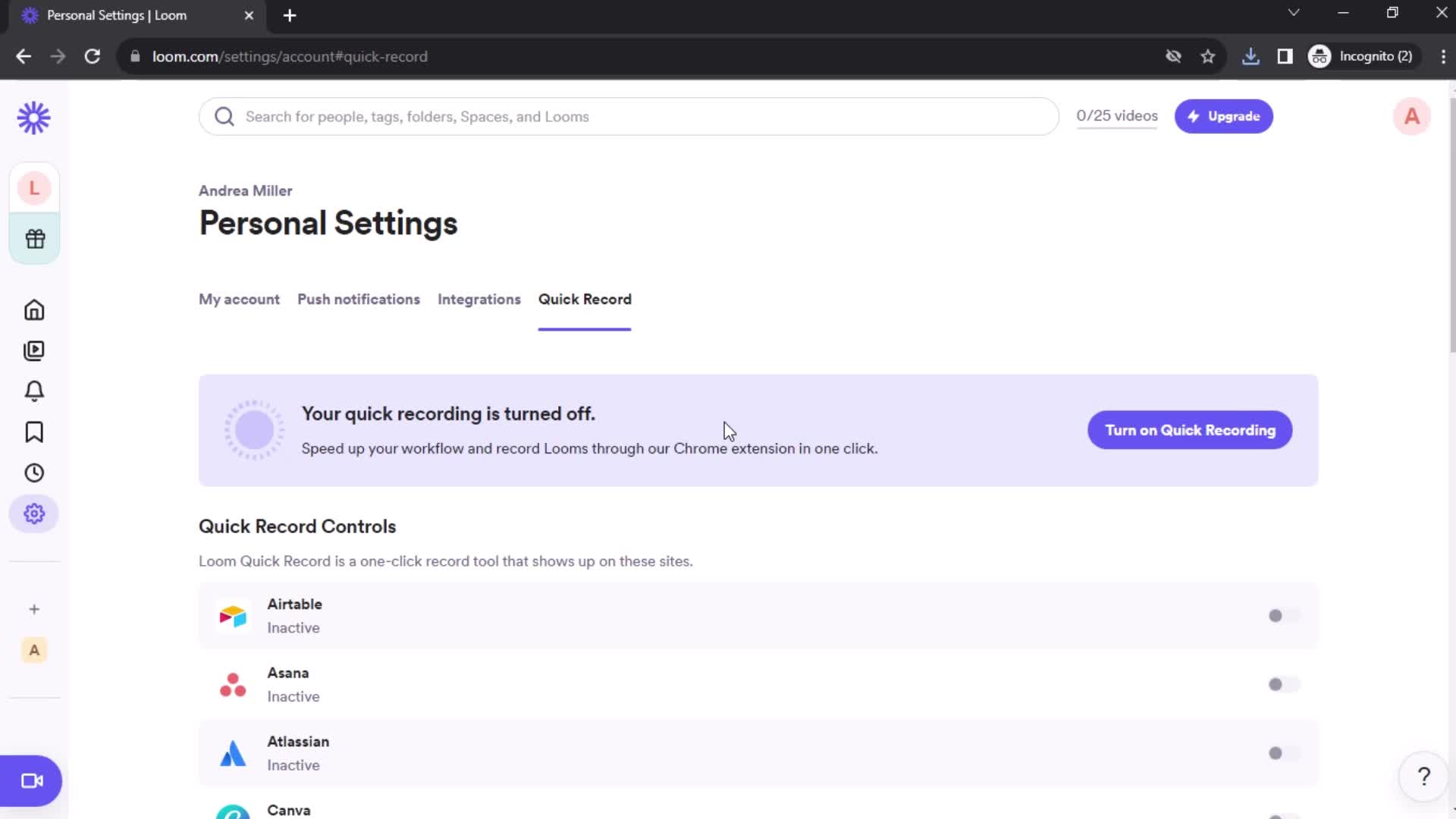The image size is (1456, 819).
Task: Click the Loom home icon in sidebar
Action: pos(34,310)
